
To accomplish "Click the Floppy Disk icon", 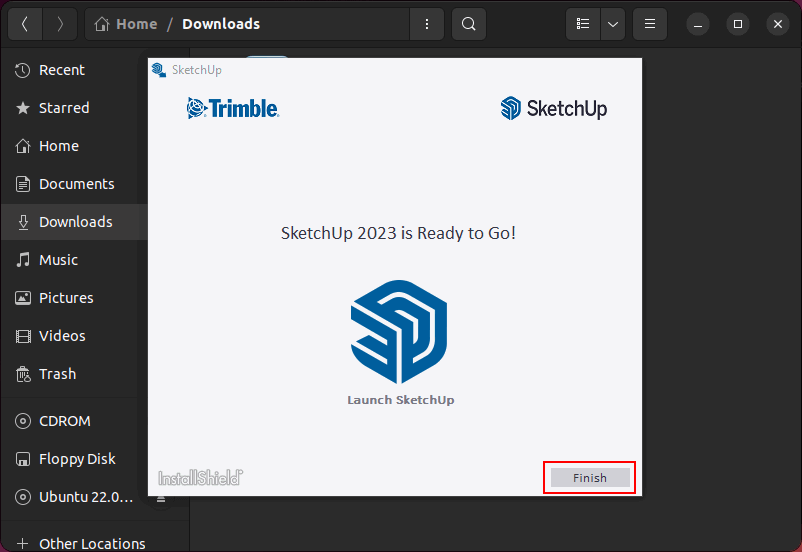I will click(x=23, y=459).
